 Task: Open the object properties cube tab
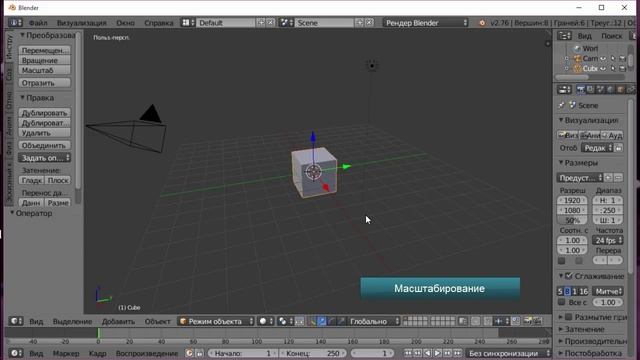click(620, 89)
